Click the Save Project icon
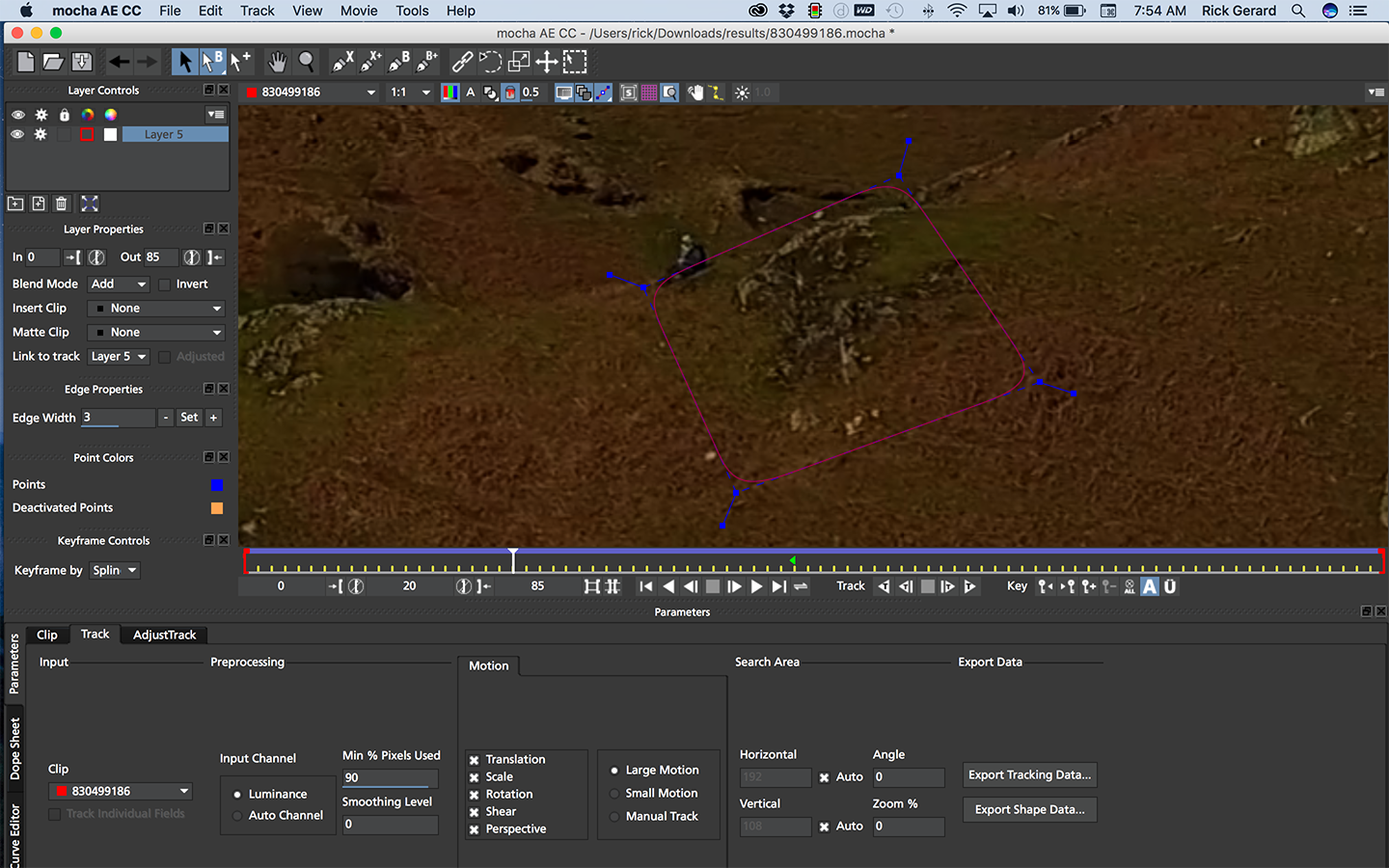 pyautogui.click(x=82, y=62)
